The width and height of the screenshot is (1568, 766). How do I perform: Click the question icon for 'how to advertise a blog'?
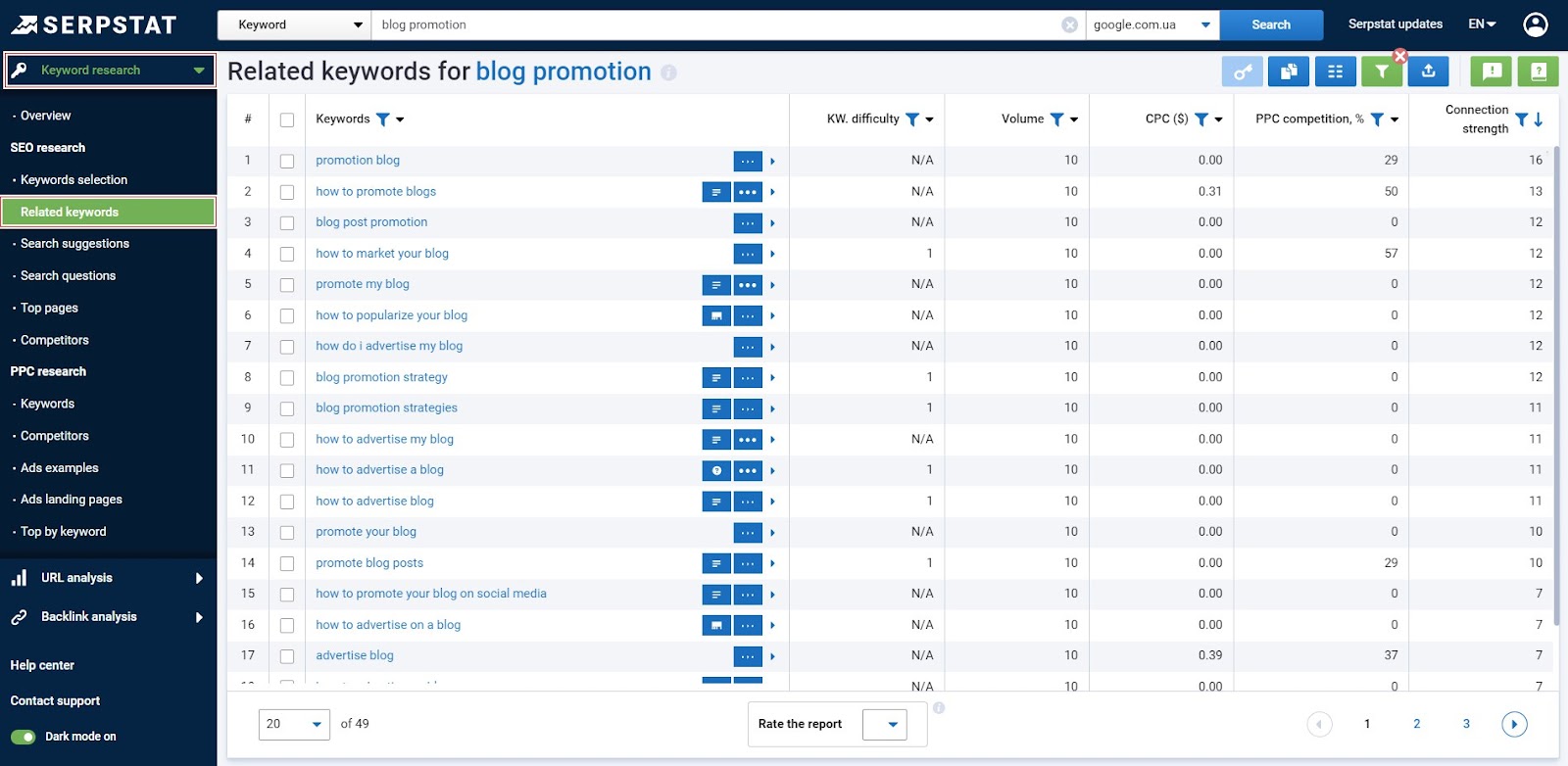(x=716, y=470)
